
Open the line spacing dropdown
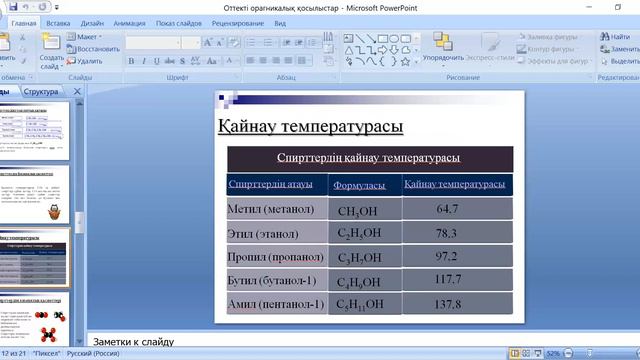313,42
